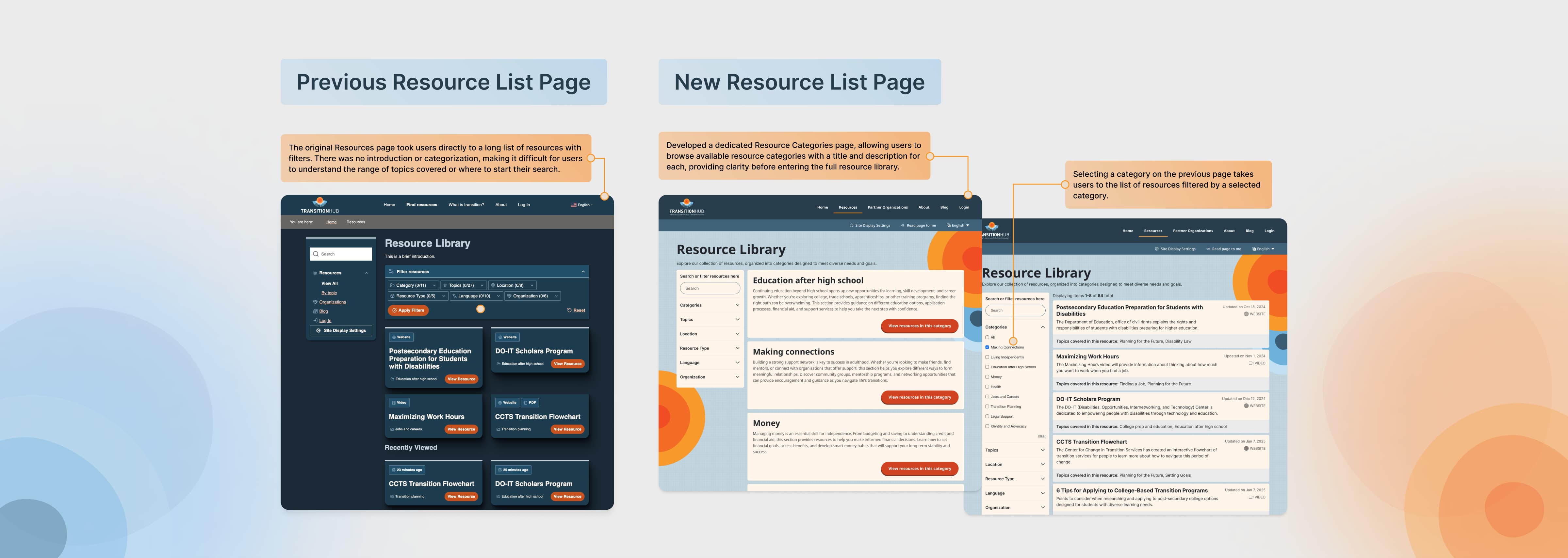Open Find resources nav item in previous page
Image resolution: width=1568 pixels, height=558 pixels.
point(422,205)
